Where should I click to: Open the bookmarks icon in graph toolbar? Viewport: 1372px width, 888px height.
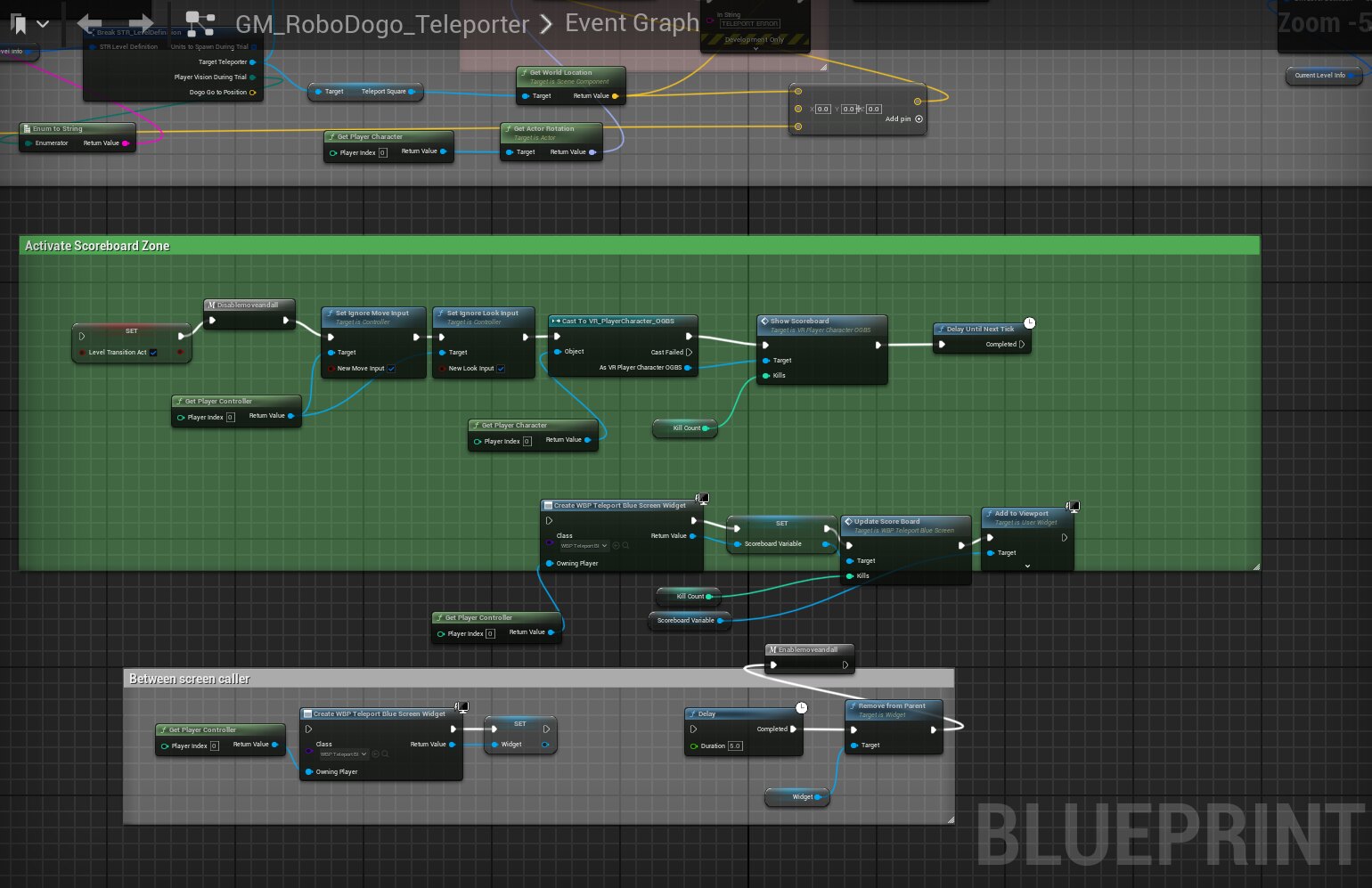pyautogui.click(x=18, y=24)
